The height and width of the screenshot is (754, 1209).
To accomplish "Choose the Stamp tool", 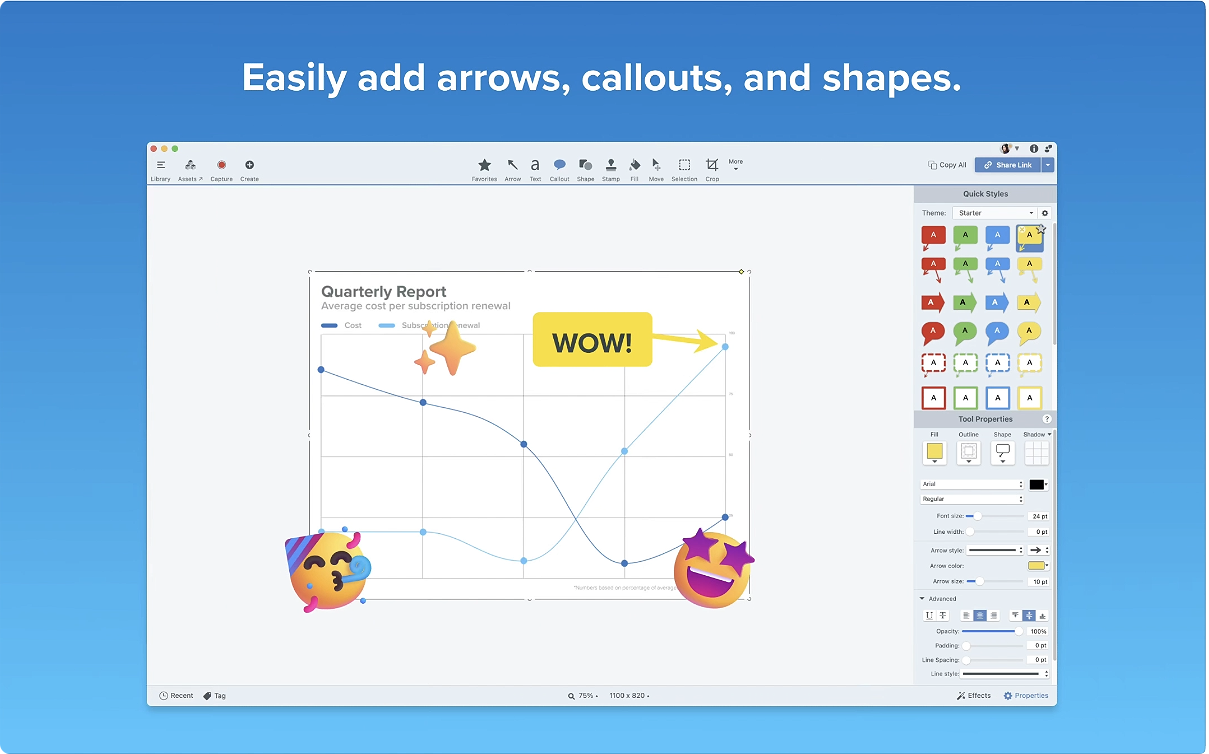I will (x=610, y=167).
